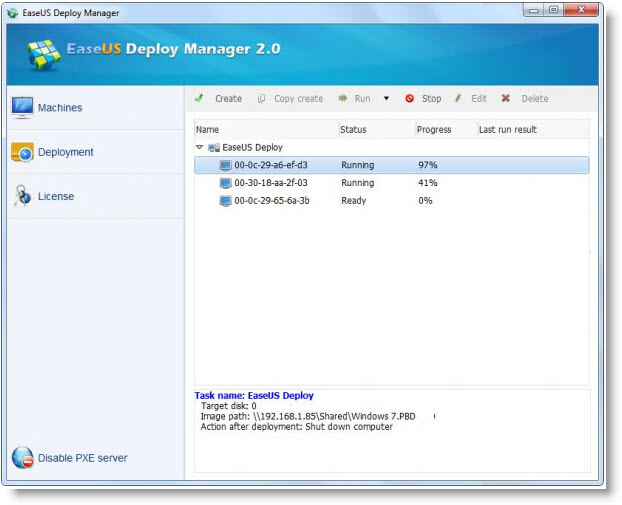Click the Last run result column header
This screenshot has height=505, width=622.
pos(533,129)
